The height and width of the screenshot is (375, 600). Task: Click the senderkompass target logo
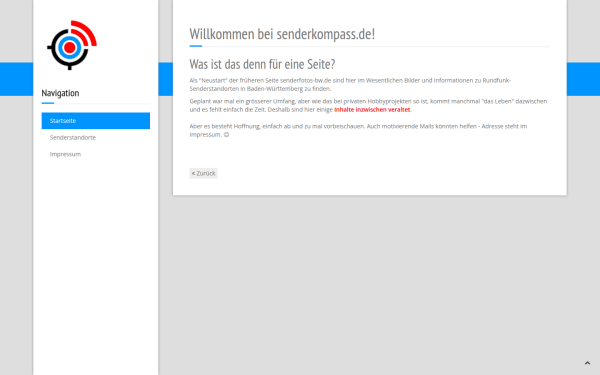tap(72, 45)
